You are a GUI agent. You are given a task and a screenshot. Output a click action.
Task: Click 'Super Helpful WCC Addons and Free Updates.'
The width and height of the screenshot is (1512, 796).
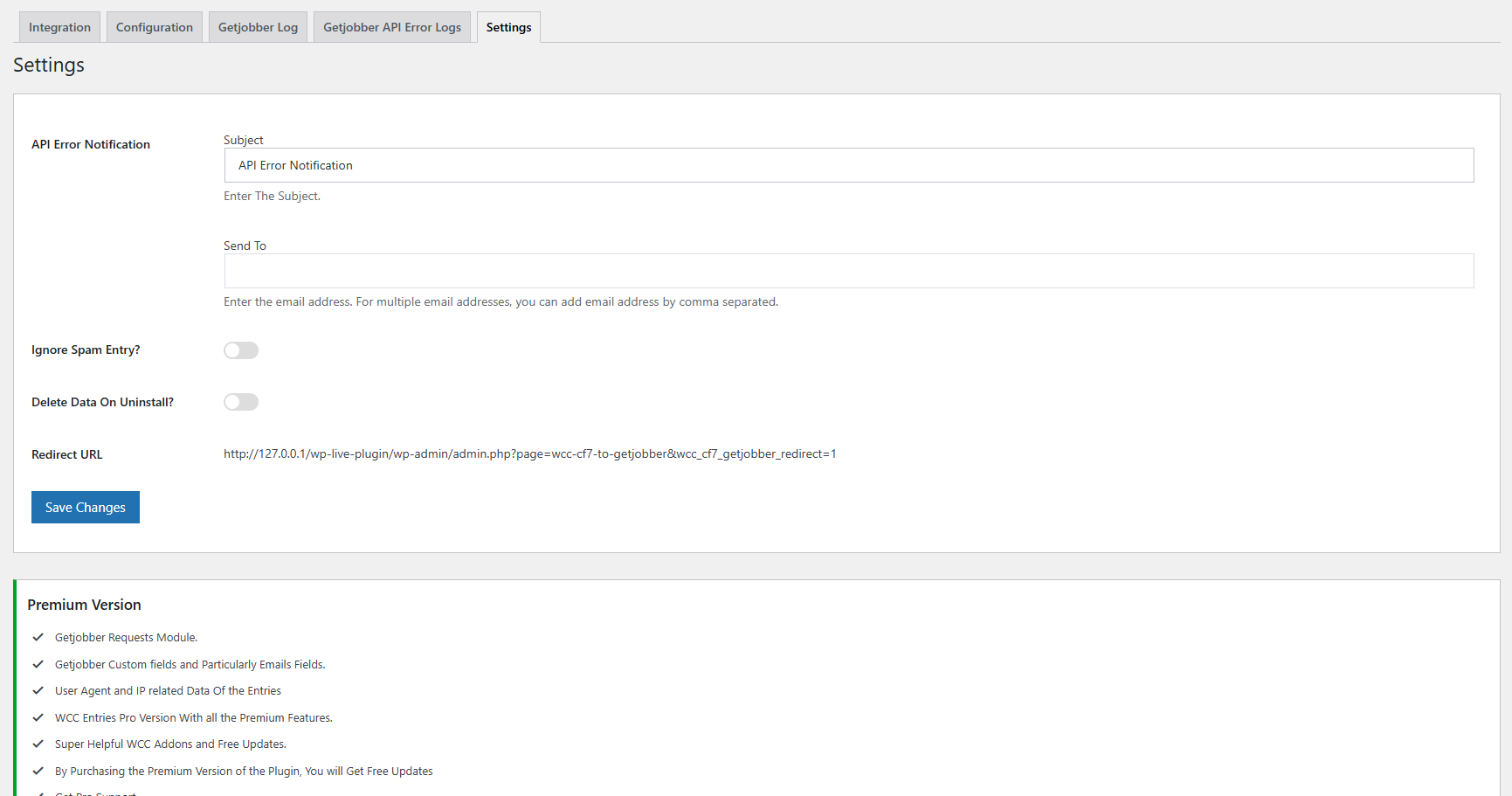pos(170,744)
